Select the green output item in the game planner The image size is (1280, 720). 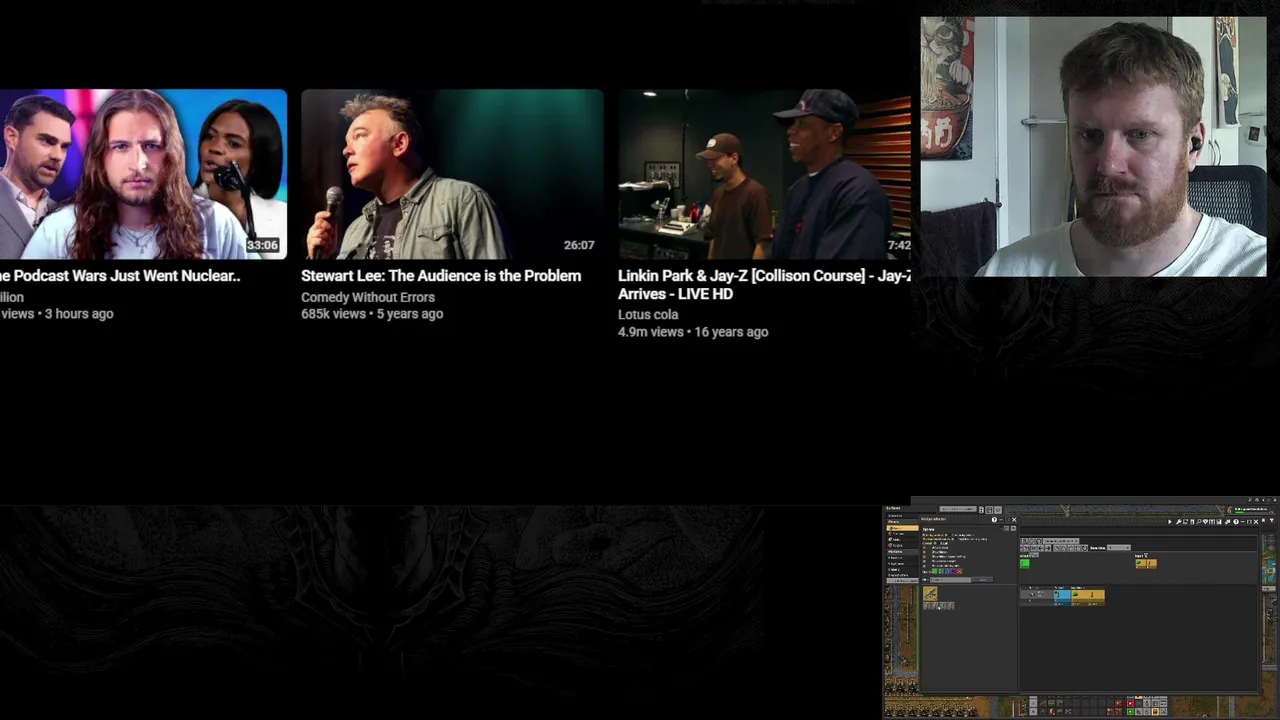pos(1025,564)
